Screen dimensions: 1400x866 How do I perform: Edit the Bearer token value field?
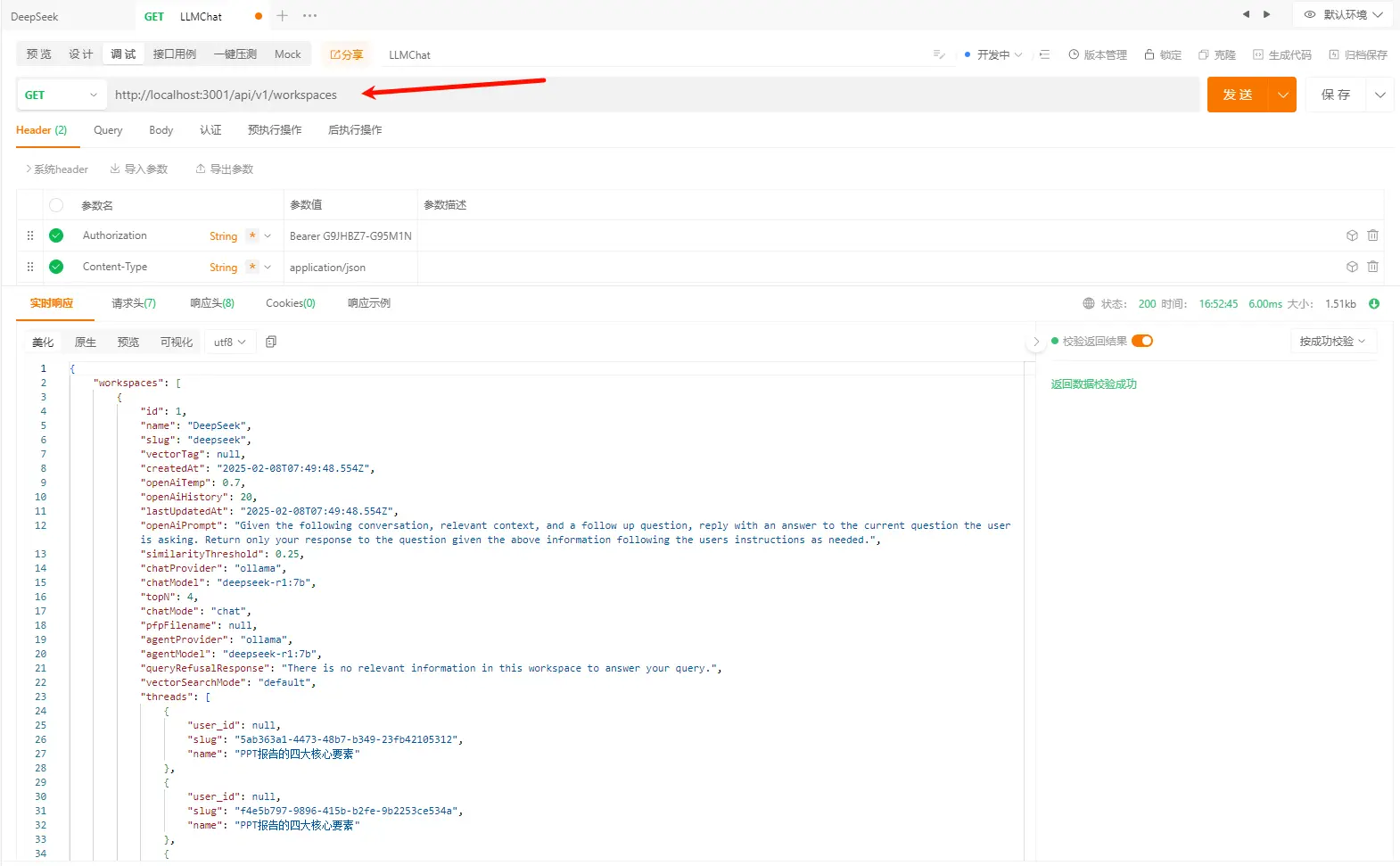[x=350, y=236]
